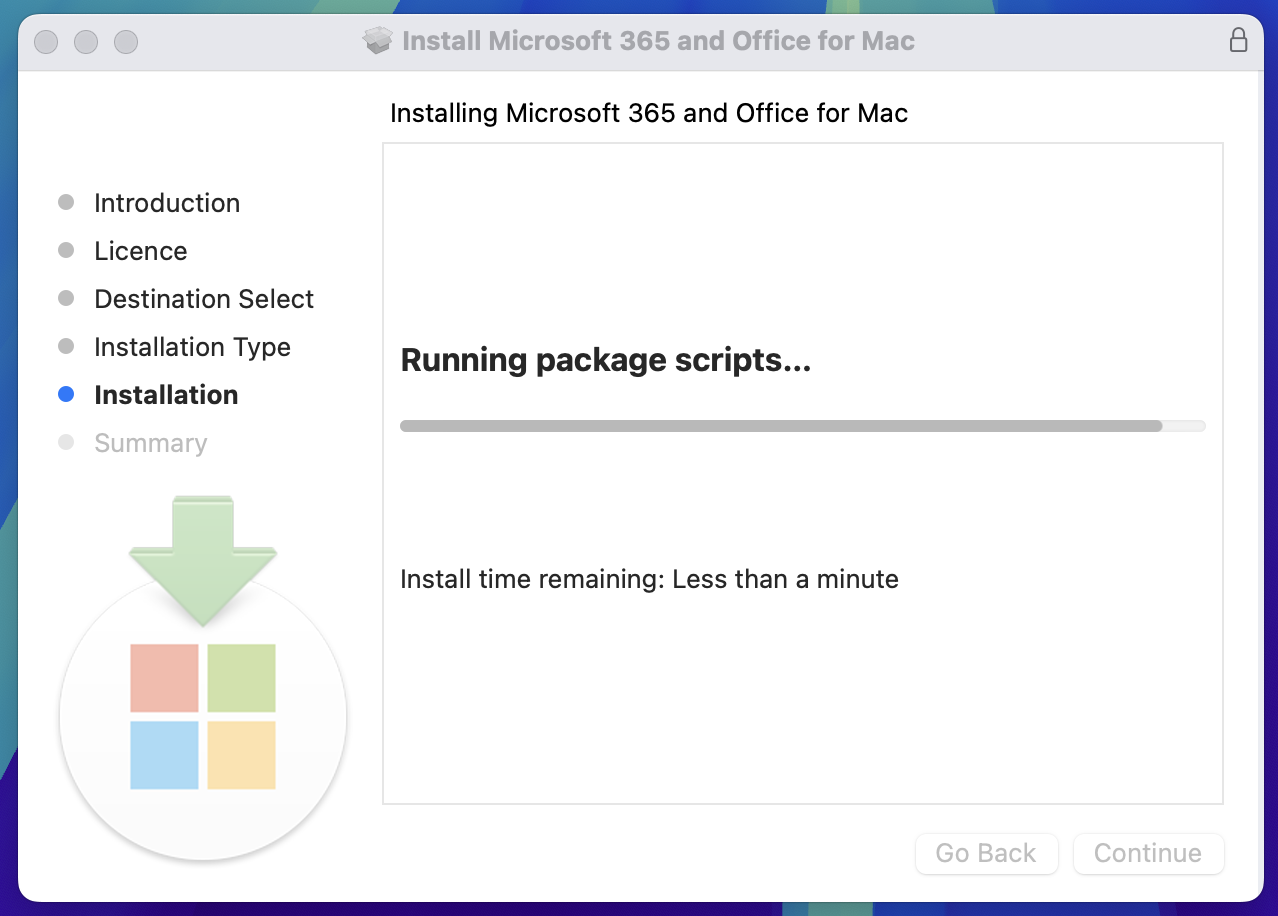Close the installer window
Image resolution: width=1278 pixels, height=916 pixels.
point(46,42)
